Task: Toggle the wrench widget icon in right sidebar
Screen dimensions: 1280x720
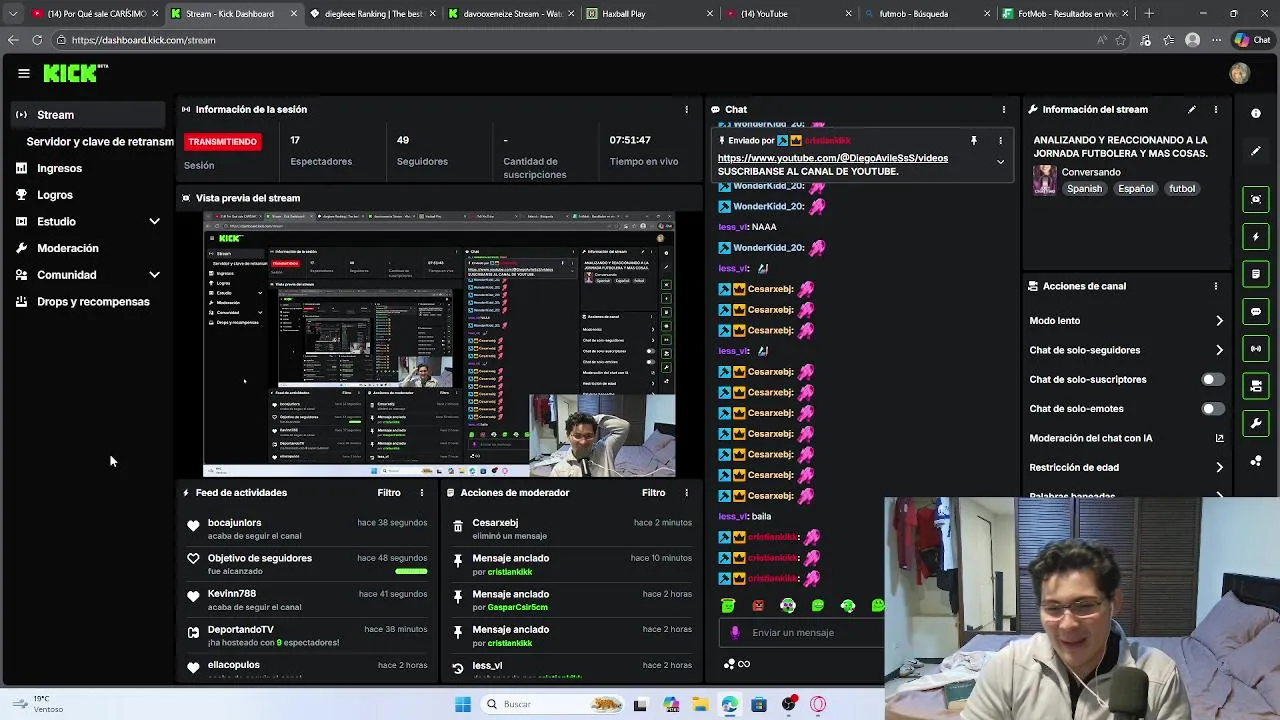Action: [x=1256, y=423]
